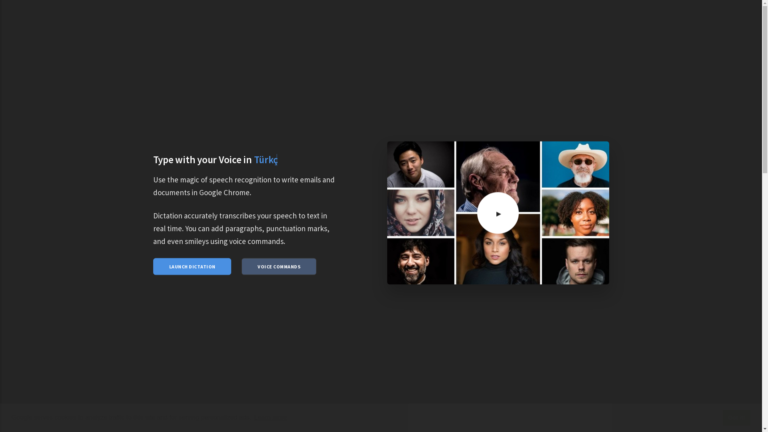Select the man in hooded jacket photo

[x=575, y=262]
